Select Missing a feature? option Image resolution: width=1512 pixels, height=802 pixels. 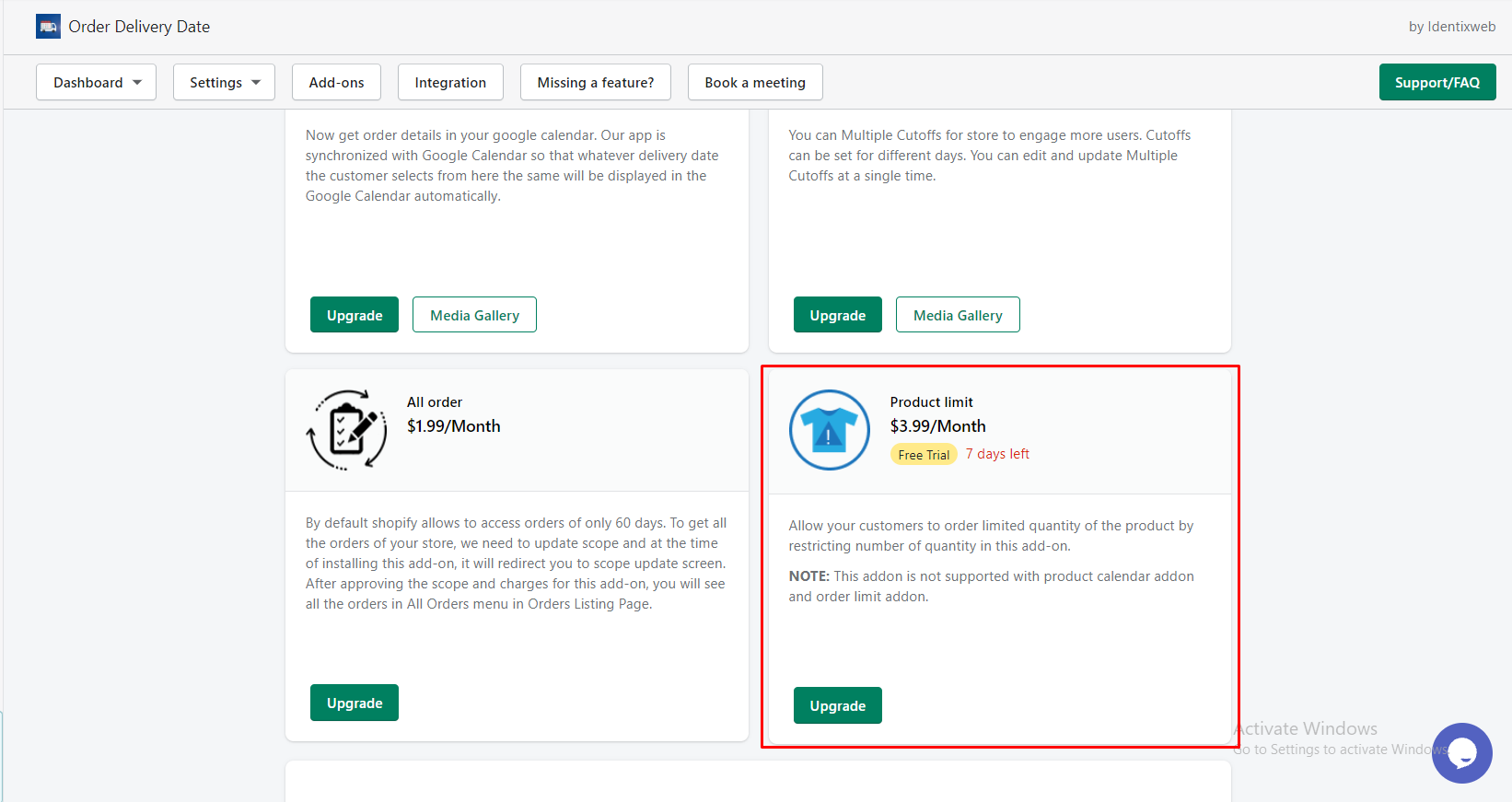pos(596,82)
